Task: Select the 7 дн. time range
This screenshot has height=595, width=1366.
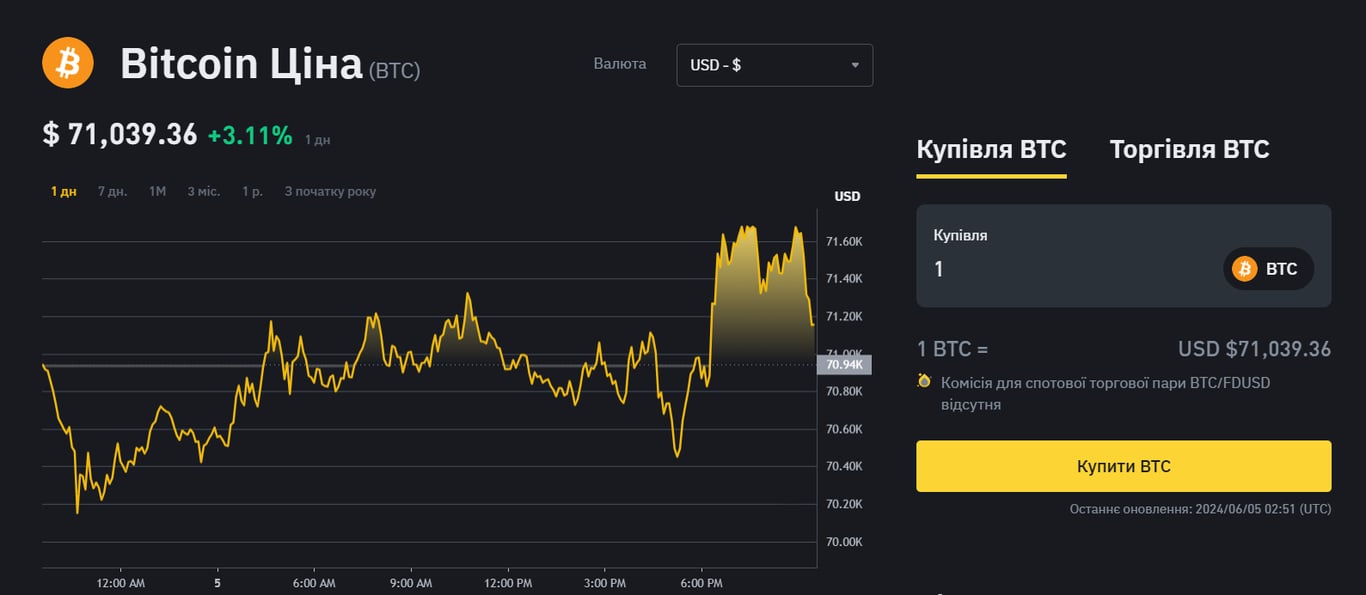Action: pyautogui.click(x=111, y=191)
